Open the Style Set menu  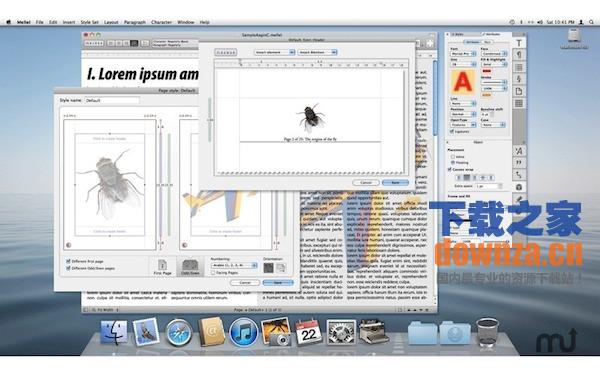[90, 22]
